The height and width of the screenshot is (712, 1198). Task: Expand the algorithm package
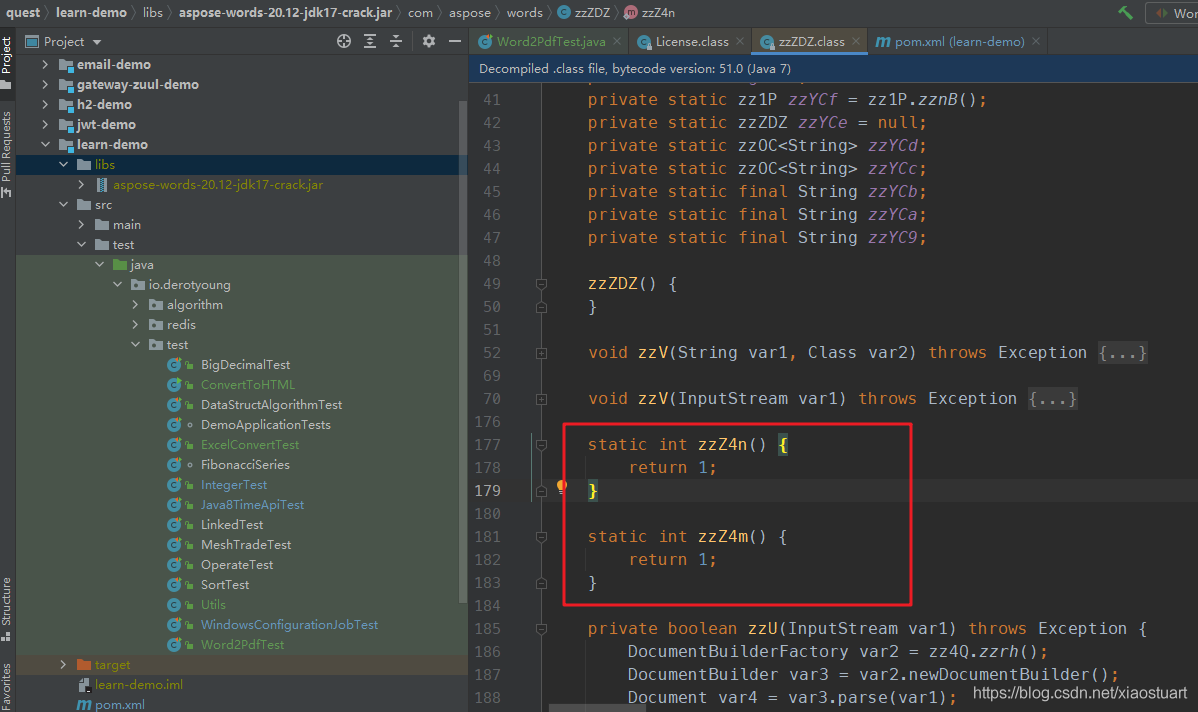pyautogui.click(x=135, y=304)
